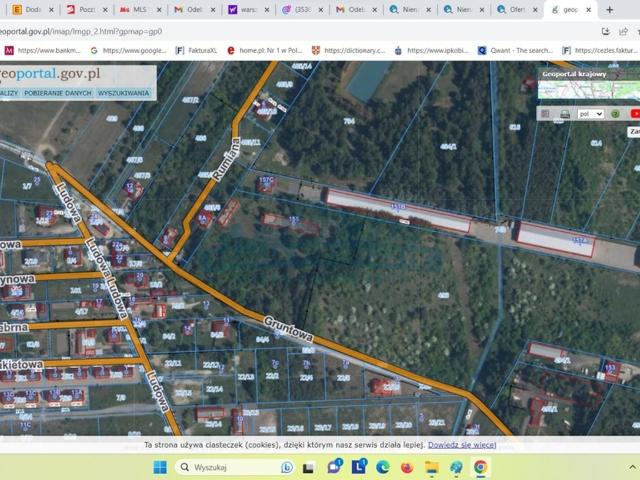
Task: Open Windows Start menu
Action: (160, 467)
